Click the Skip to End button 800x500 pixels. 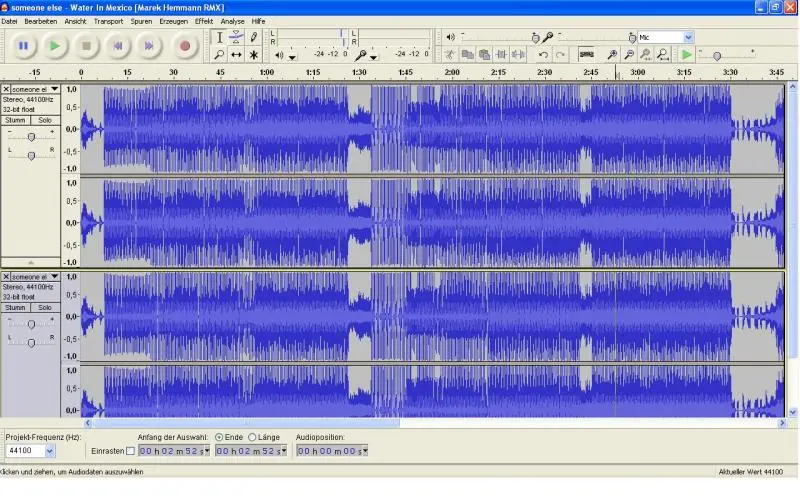click(x=150, y=45)
